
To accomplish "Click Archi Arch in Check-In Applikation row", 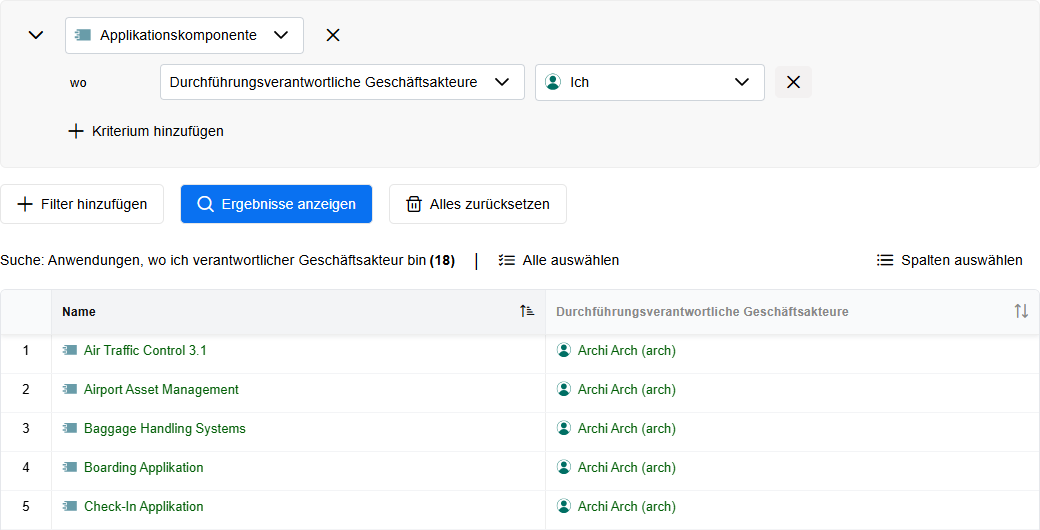I will [627, 507].
